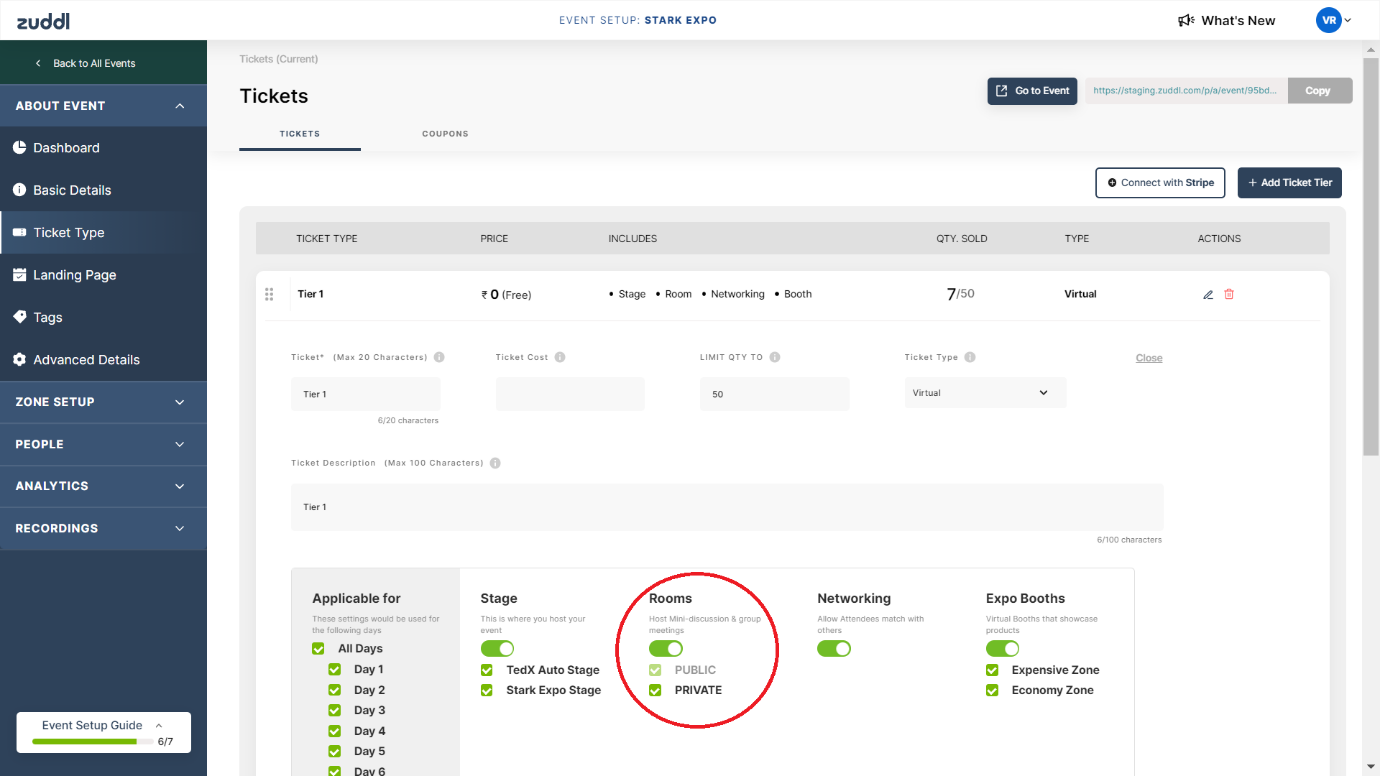The width and height of the screenshot is (1380, 776).
Task: Click the Add Ticket Tier button
Action: (x=1290, y=183)
